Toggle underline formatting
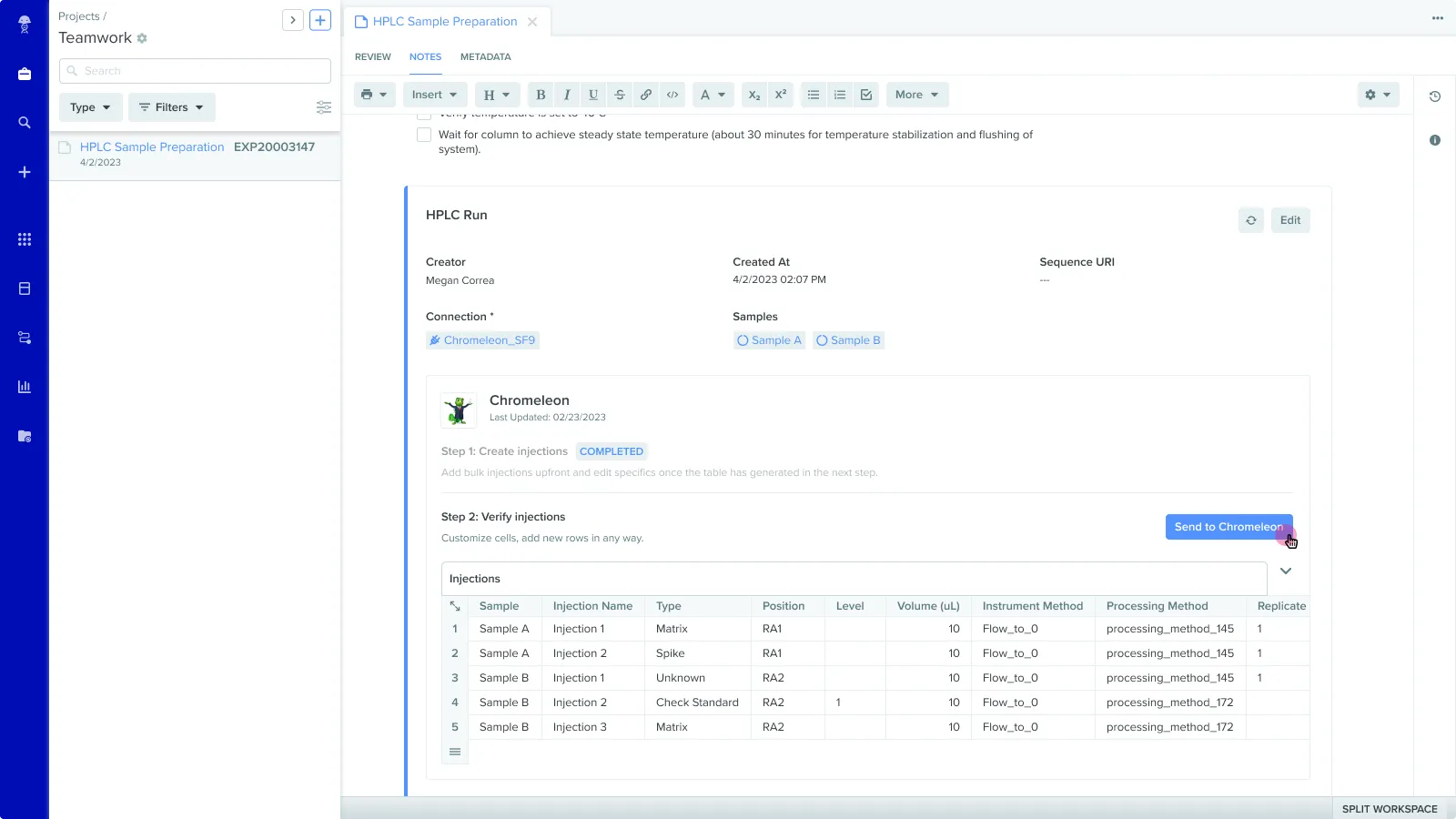 click(x=593, y=95)
